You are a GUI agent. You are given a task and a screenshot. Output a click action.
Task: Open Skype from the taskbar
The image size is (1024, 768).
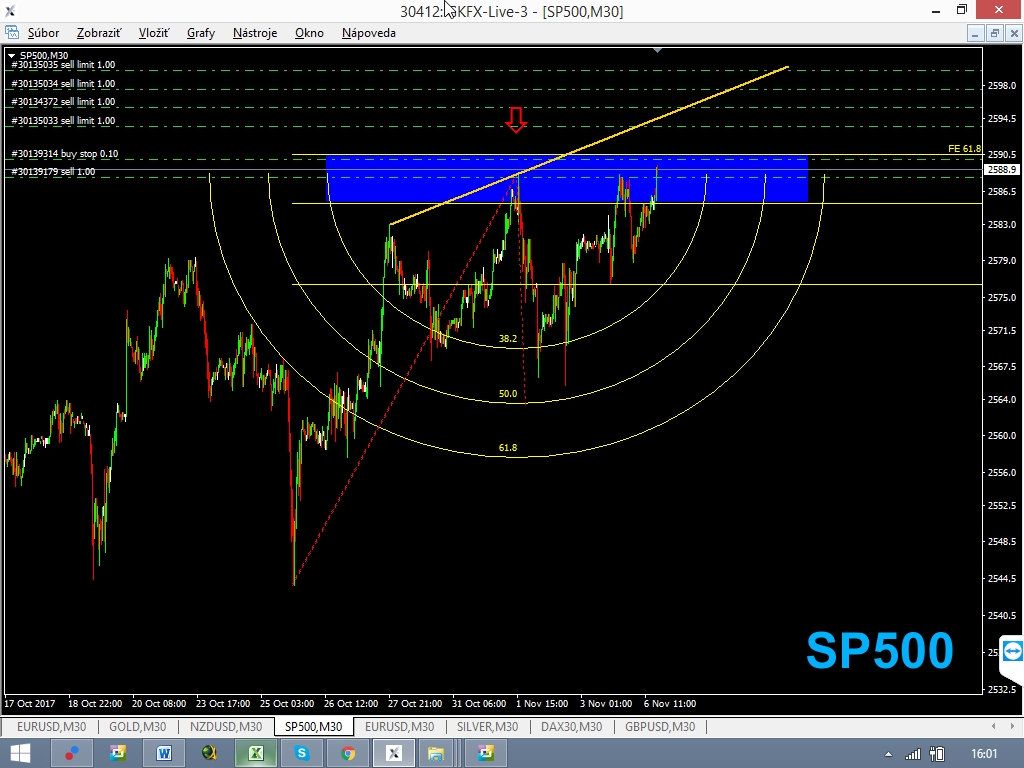point(301,754)
